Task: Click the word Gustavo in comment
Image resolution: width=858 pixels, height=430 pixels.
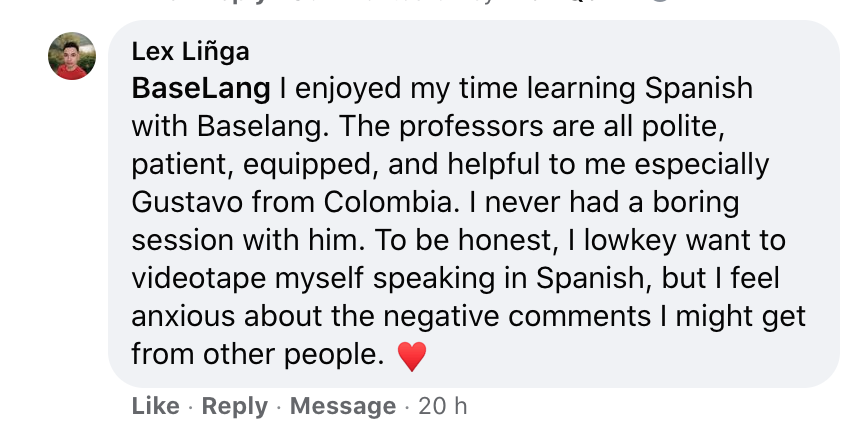Action: [x=184, y=203]
